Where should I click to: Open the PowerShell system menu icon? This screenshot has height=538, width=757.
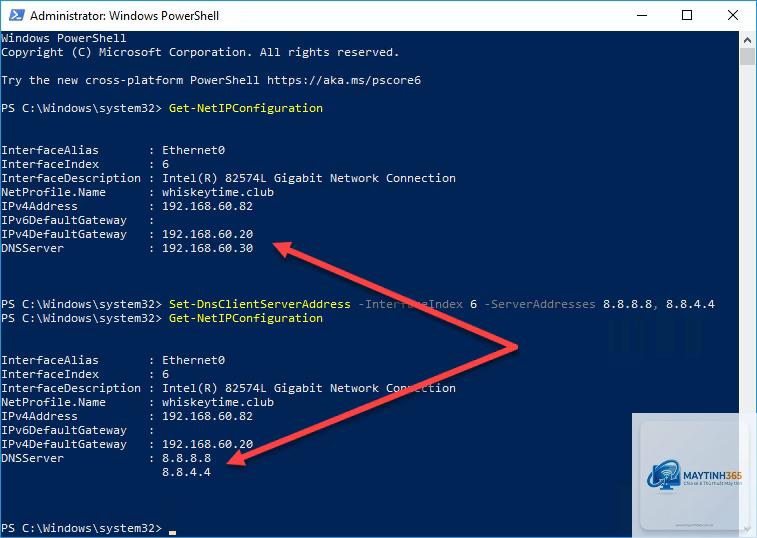coord(17,15)
